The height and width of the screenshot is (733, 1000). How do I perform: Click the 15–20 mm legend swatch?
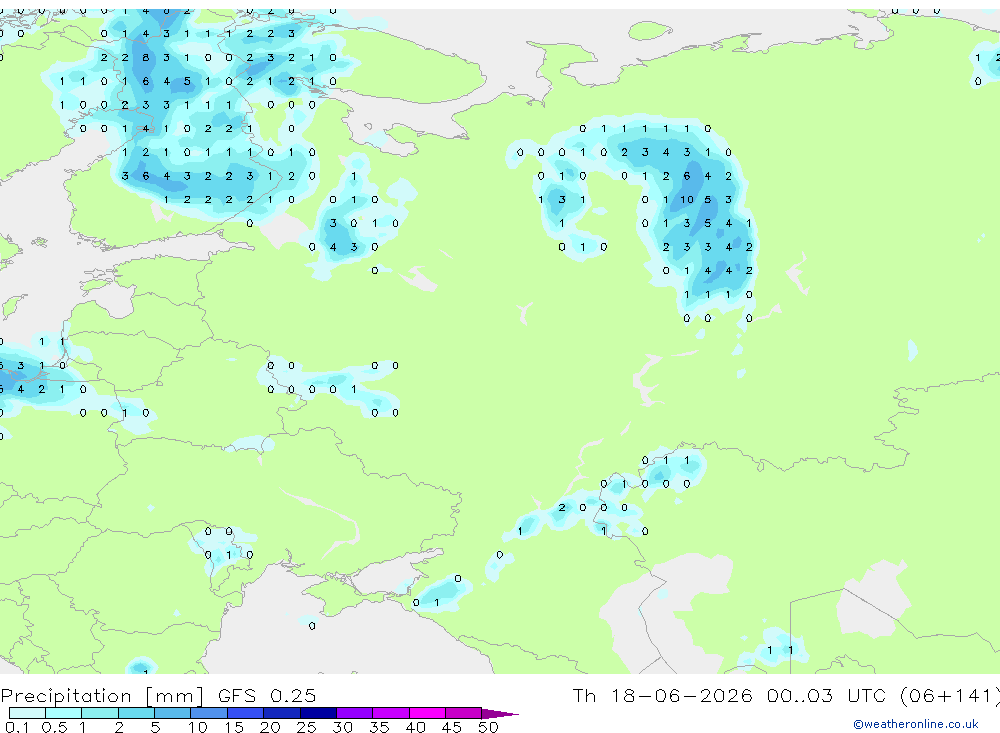pos(246,713)
